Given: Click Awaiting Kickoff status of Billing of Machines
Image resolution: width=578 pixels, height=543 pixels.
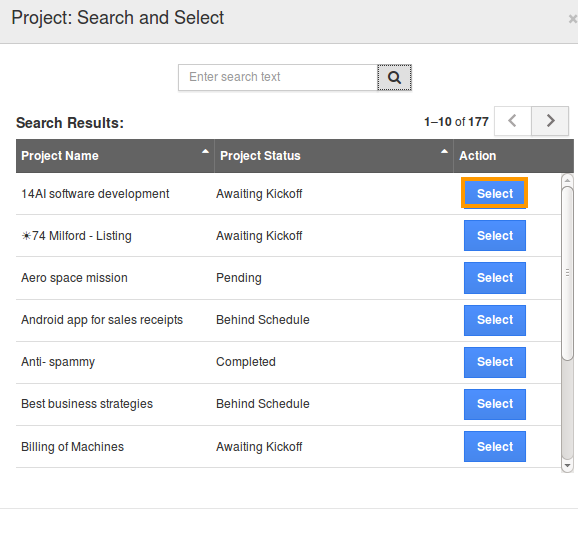Looking at the screenshot, I should pyautogui.click(x=259, y=447).
